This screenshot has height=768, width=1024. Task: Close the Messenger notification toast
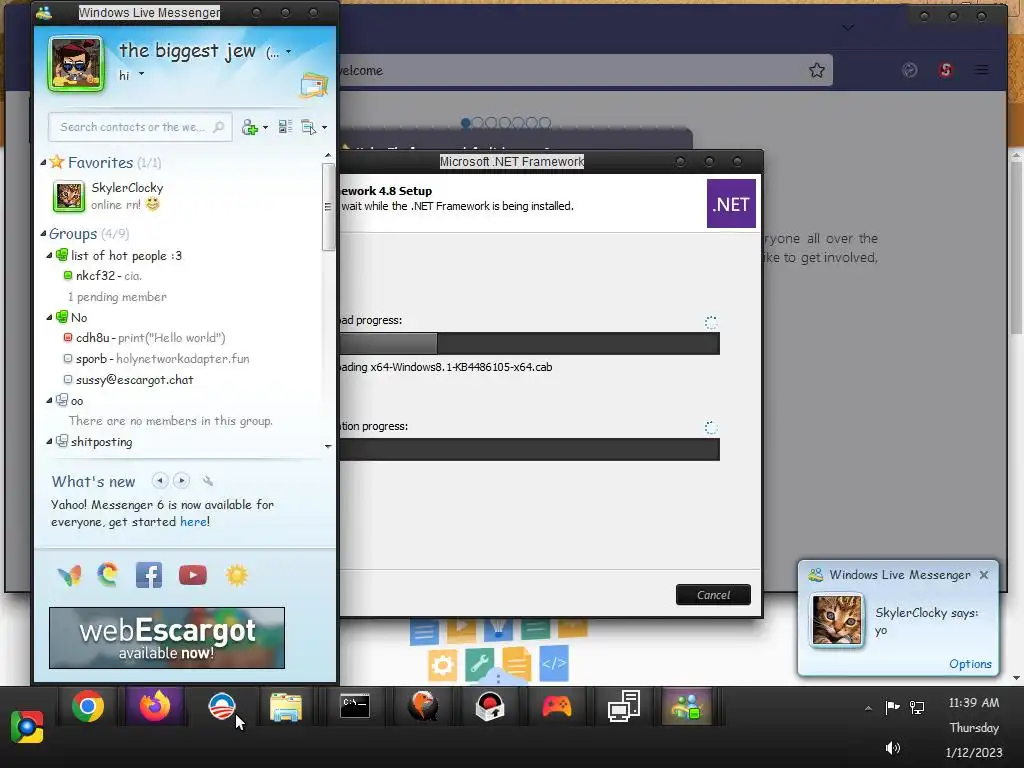click(984, 575)
